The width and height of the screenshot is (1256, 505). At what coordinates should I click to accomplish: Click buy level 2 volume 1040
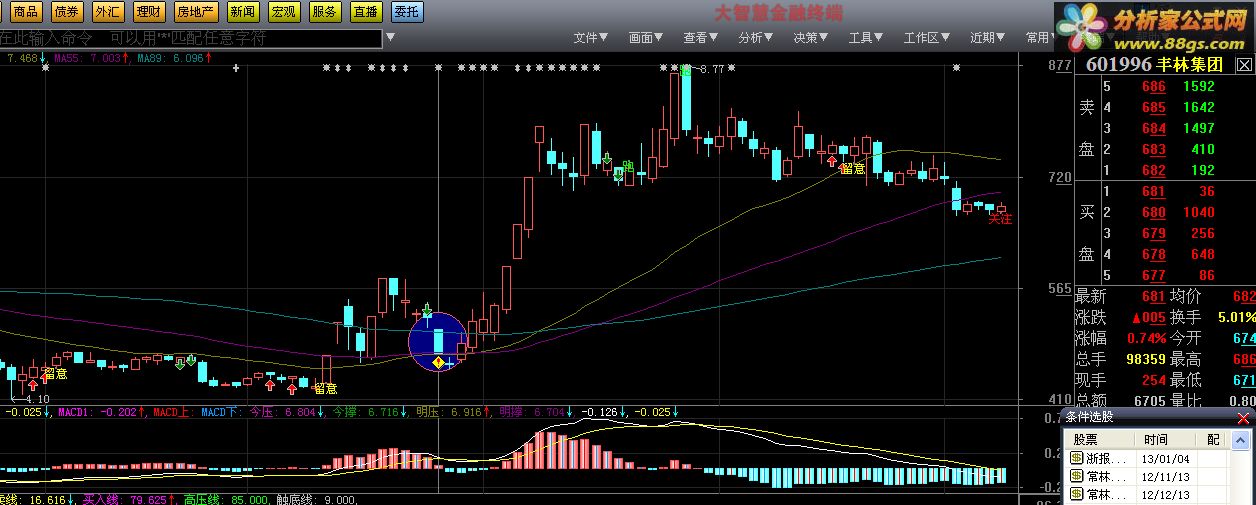click(x=1198, y=212)
